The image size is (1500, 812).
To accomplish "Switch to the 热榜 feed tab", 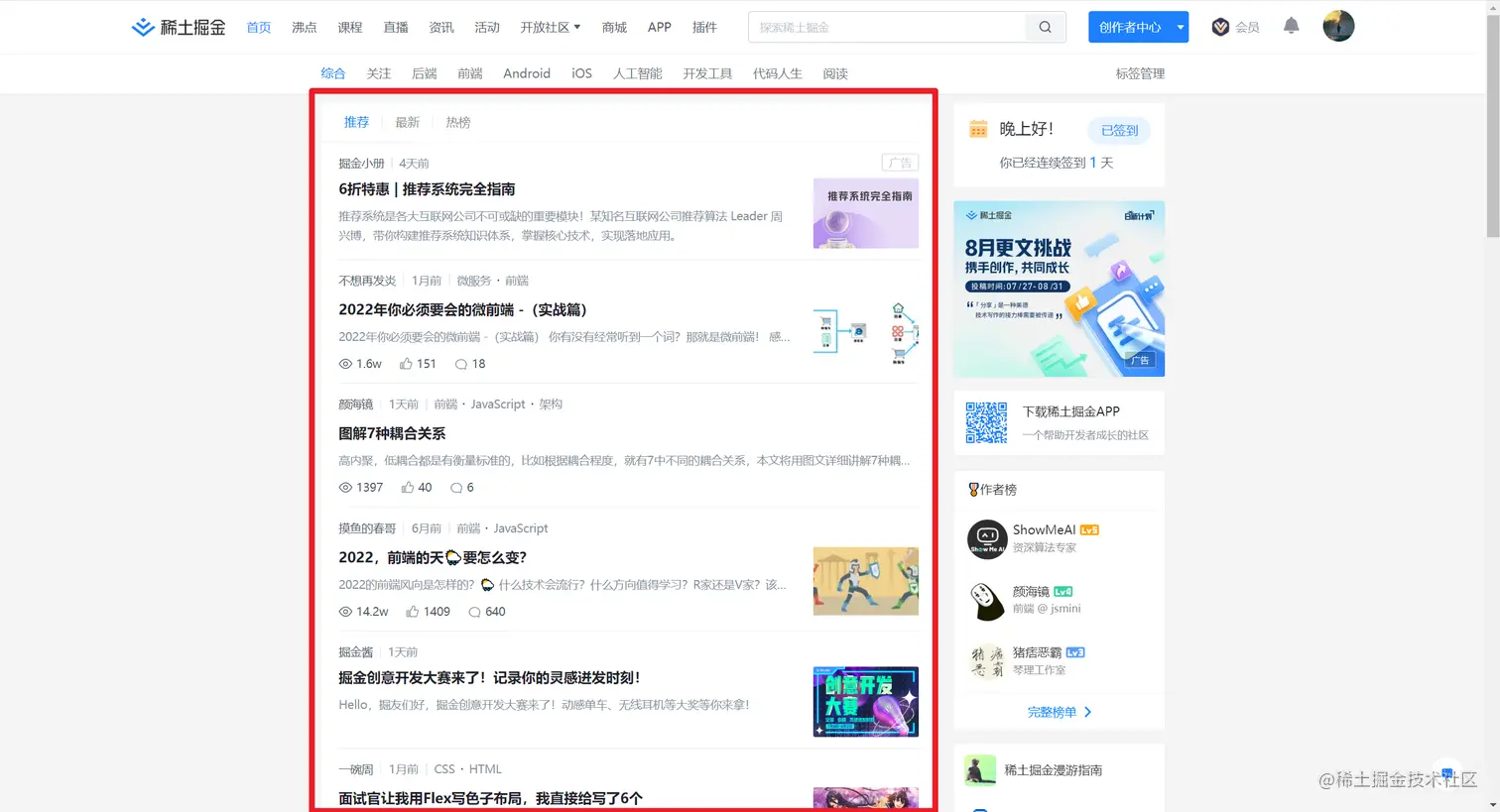I will 457,122.
